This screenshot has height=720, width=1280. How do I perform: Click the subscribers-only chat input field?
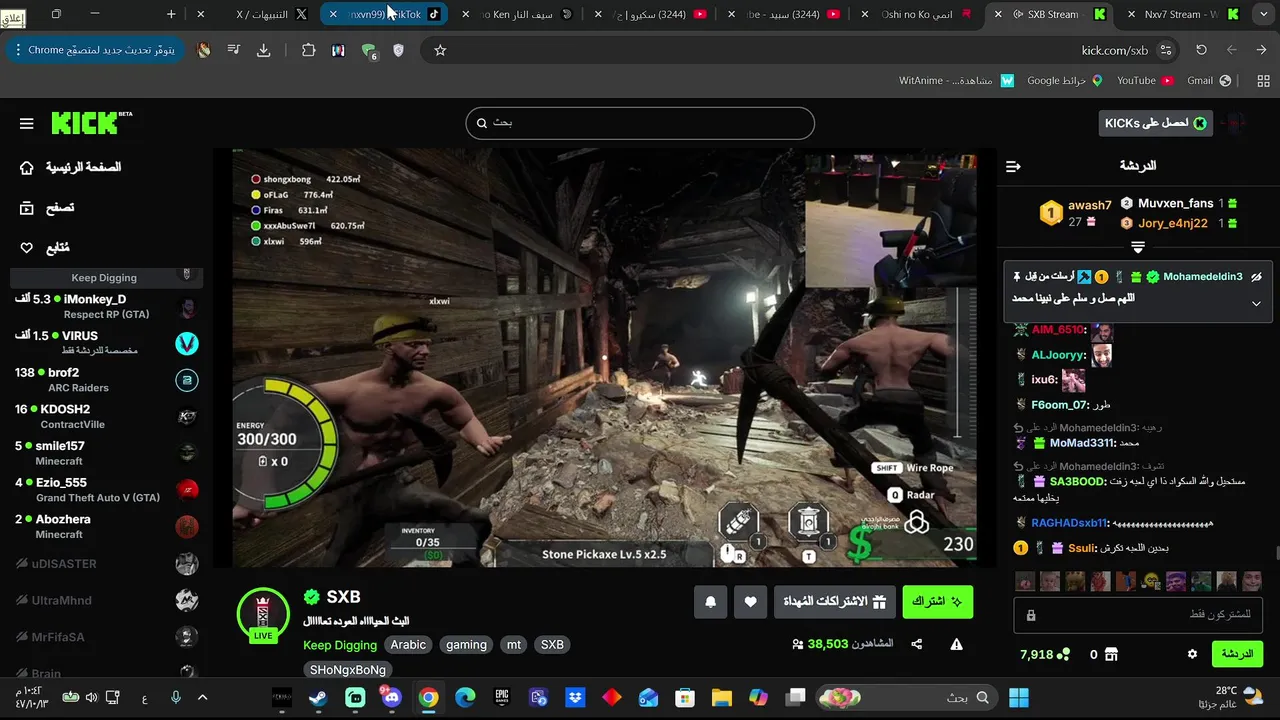click(x=1138, y=615)
